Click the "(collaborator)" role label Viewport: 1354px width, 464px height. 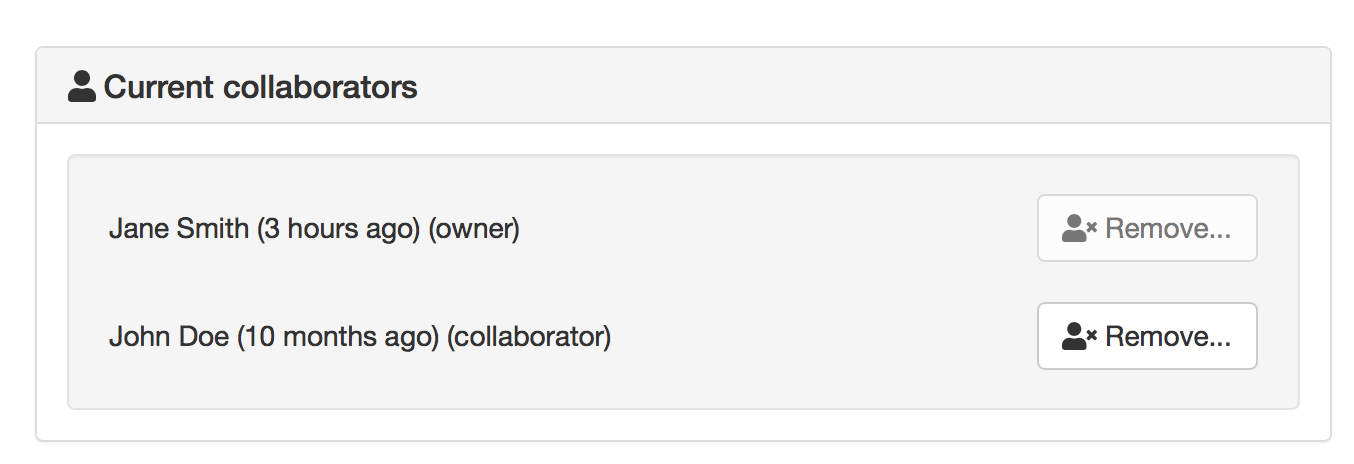point(529,337)
